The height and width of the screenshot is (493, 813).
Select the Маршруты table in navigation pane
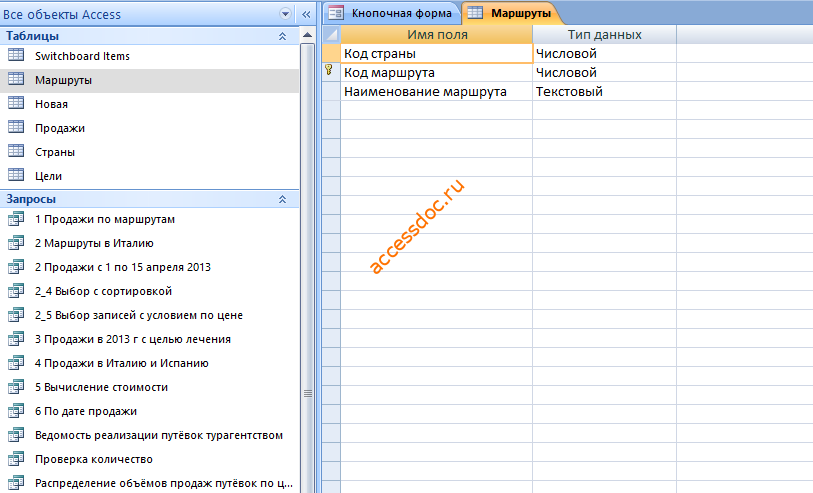[x=149, y=80]
